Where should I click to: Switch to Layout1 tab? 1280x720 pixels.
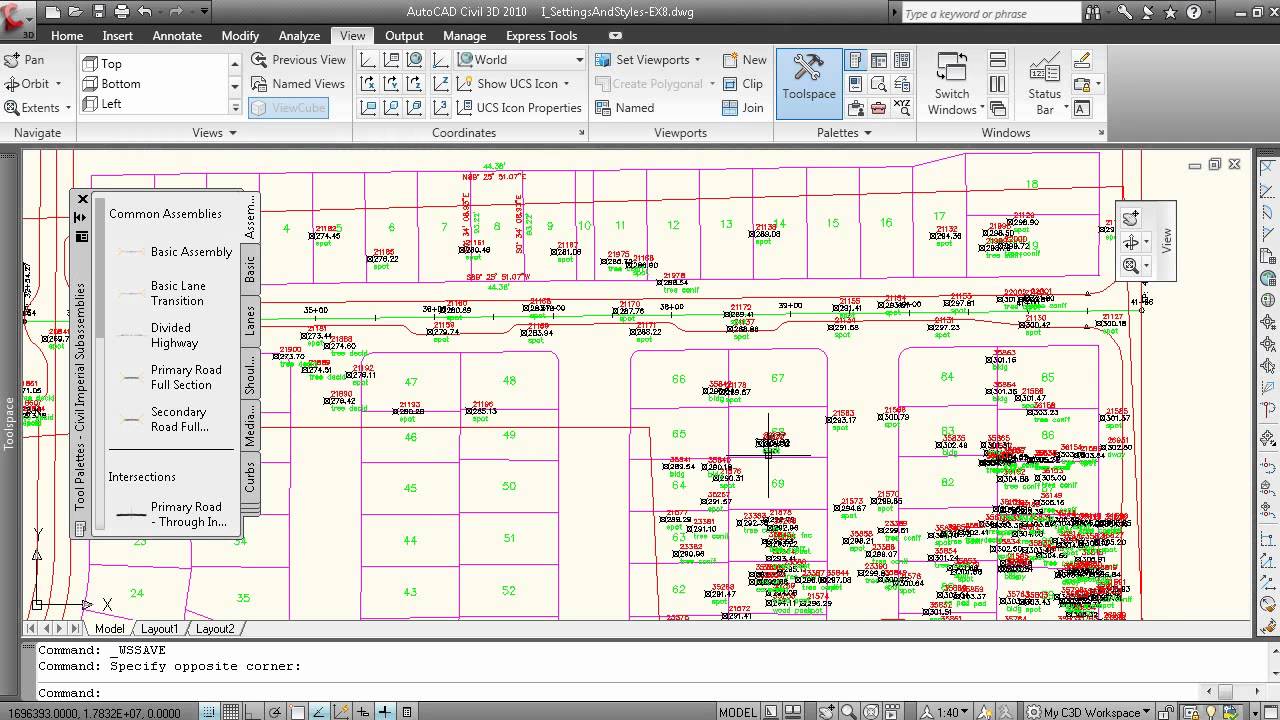tap(160, 629)
